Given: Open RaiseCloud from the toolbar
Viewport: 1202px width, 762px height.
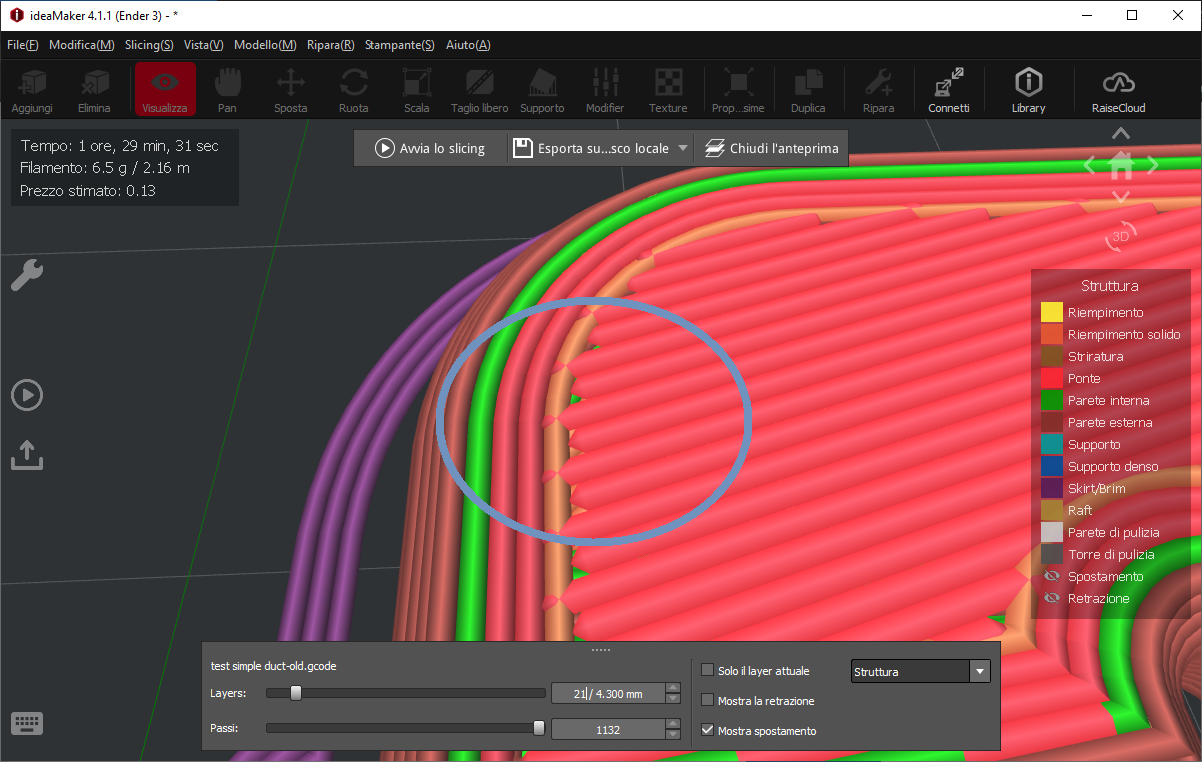Looking at the screenshot, I should coord(1118,89).
